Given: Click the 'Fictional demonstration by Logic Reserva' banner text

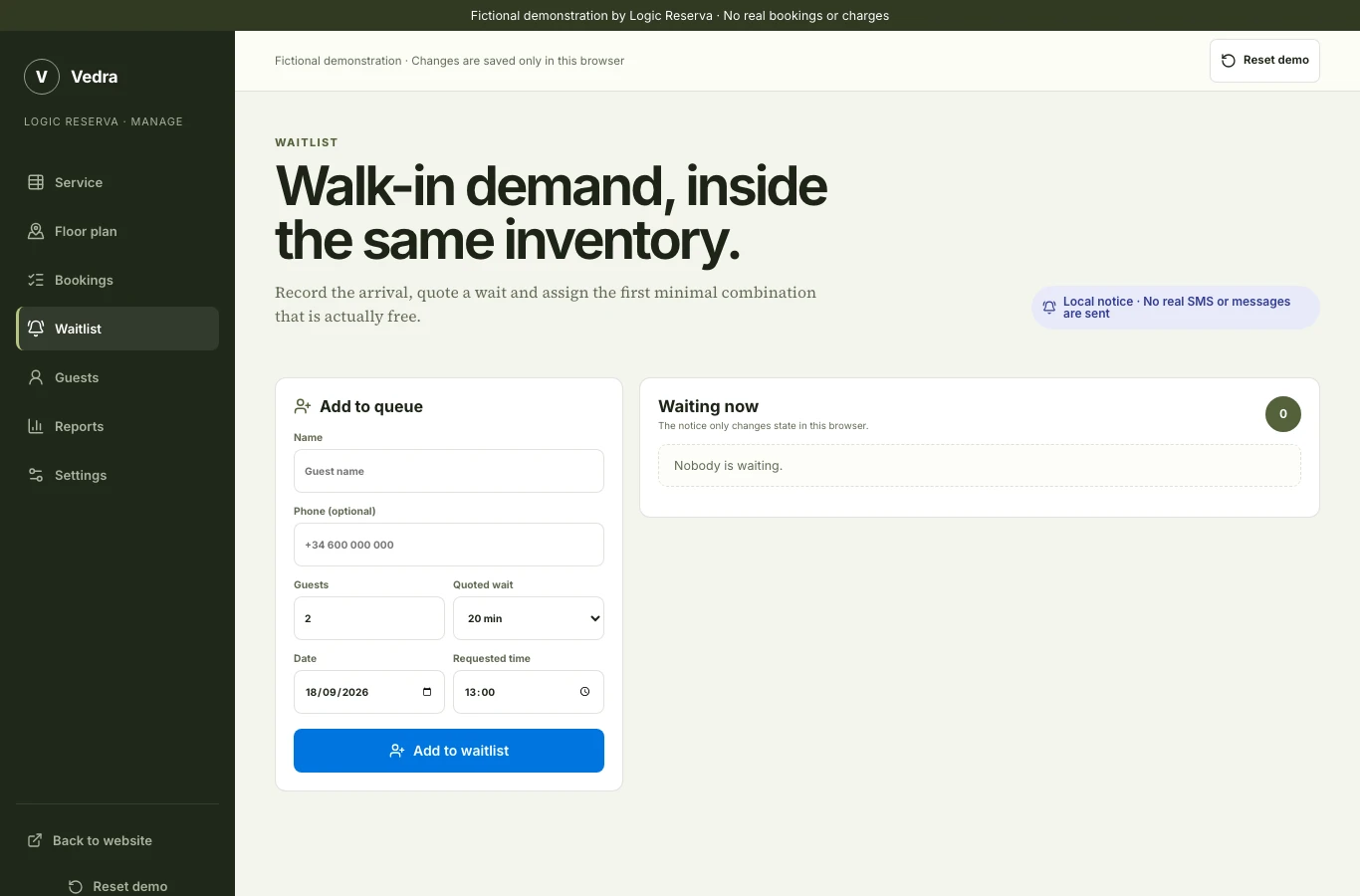Looking at the screenshot, I should coord(680,16).
